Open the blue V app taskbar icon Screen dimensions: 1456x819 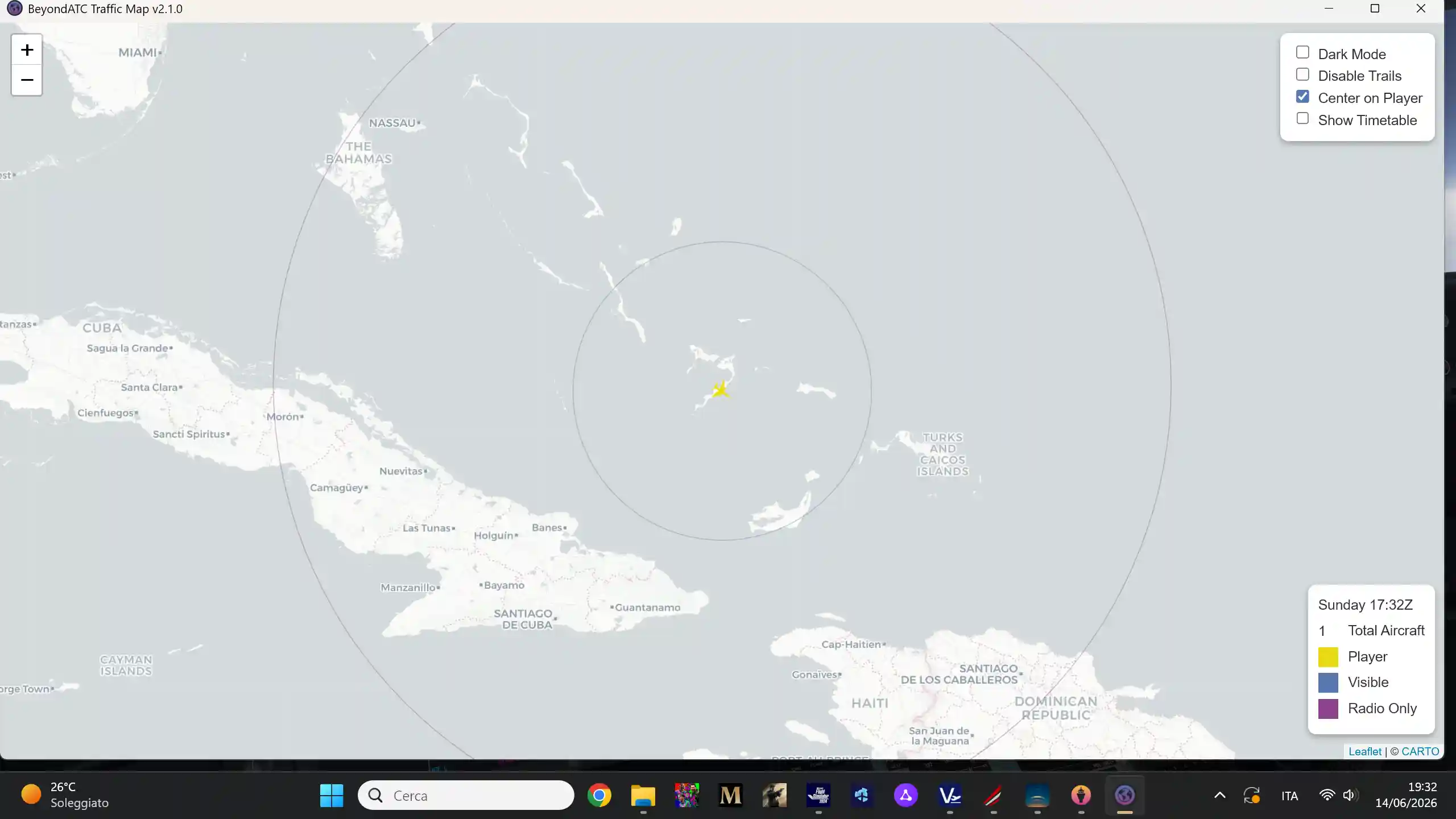(950, 795)
